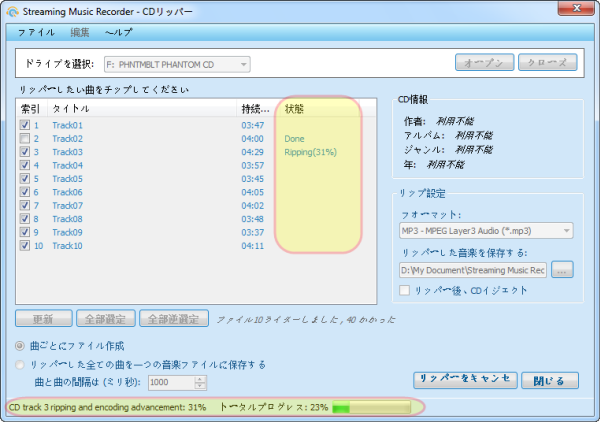Click the 03:37 duration of Track09
The width and height of the screenshot is (600, 422).
pos(253,232)
